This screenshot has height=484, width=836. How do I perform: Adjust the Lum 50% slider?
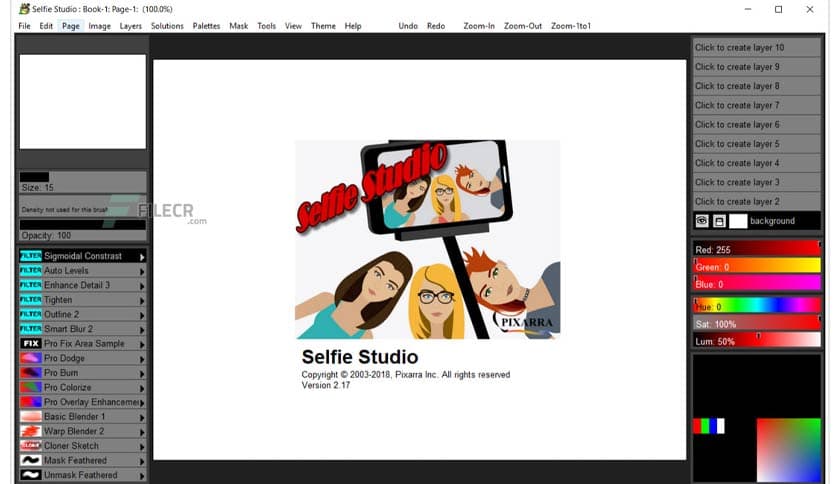click(x=757, y=341)
